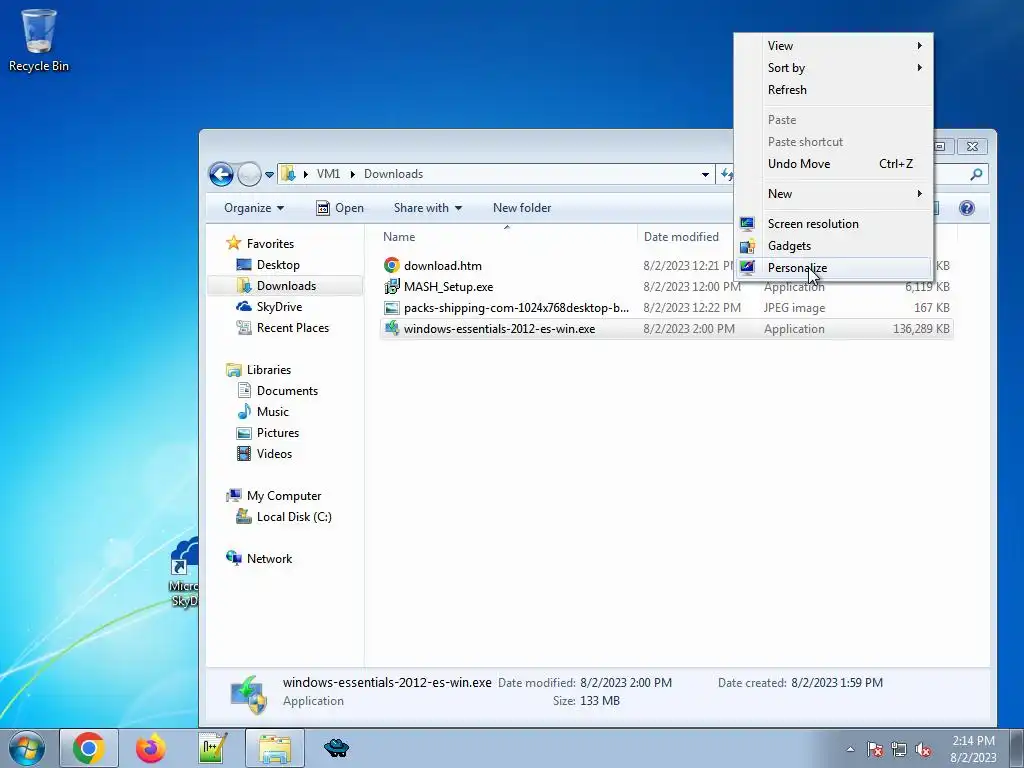Click the Action Center flag icon
This screenshot has height=768, width=1024.
click(874, 749)
